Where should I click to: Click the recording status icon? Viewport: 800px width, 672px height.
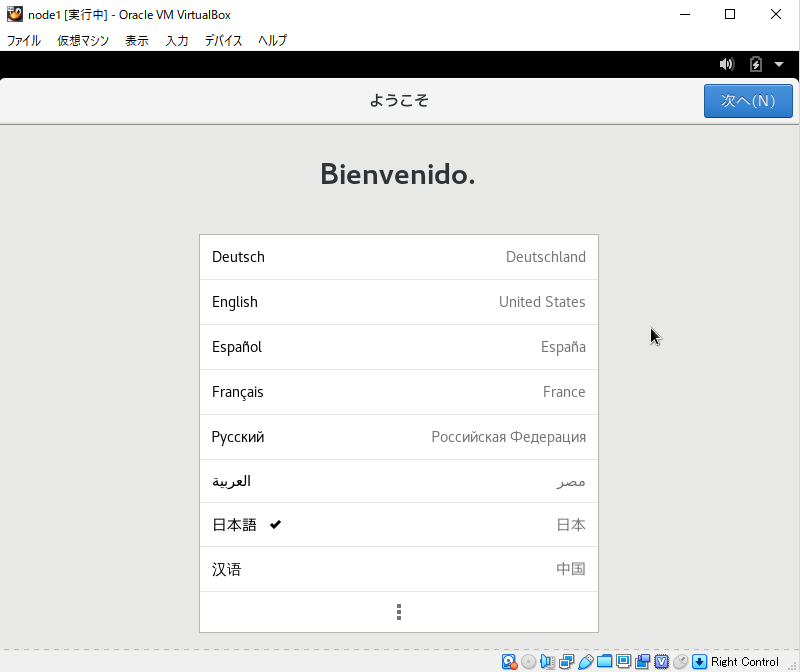coord(642,662)
